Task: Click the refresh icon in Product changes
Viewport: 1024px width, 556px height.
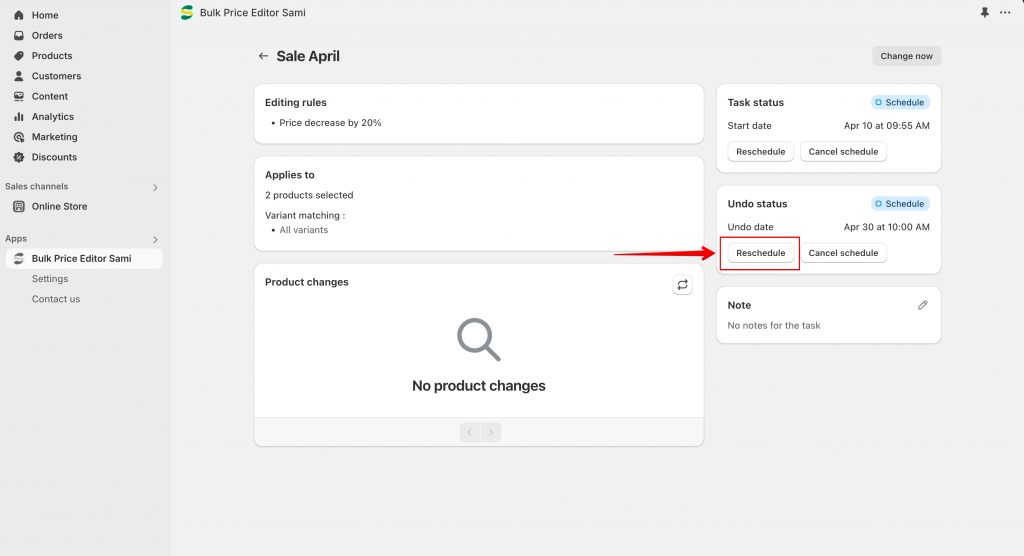Action: pos(682,285)
